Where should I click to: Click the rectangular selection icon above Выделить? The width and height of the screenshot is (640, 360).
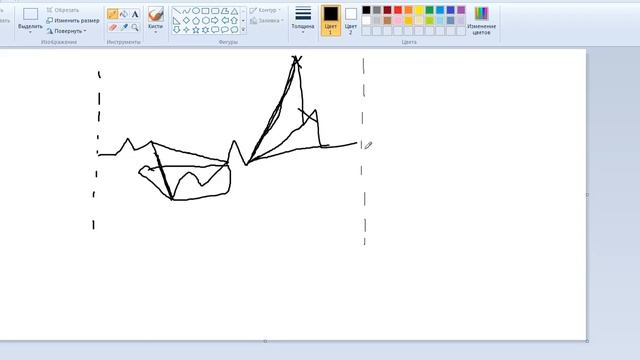click(31, 14)
